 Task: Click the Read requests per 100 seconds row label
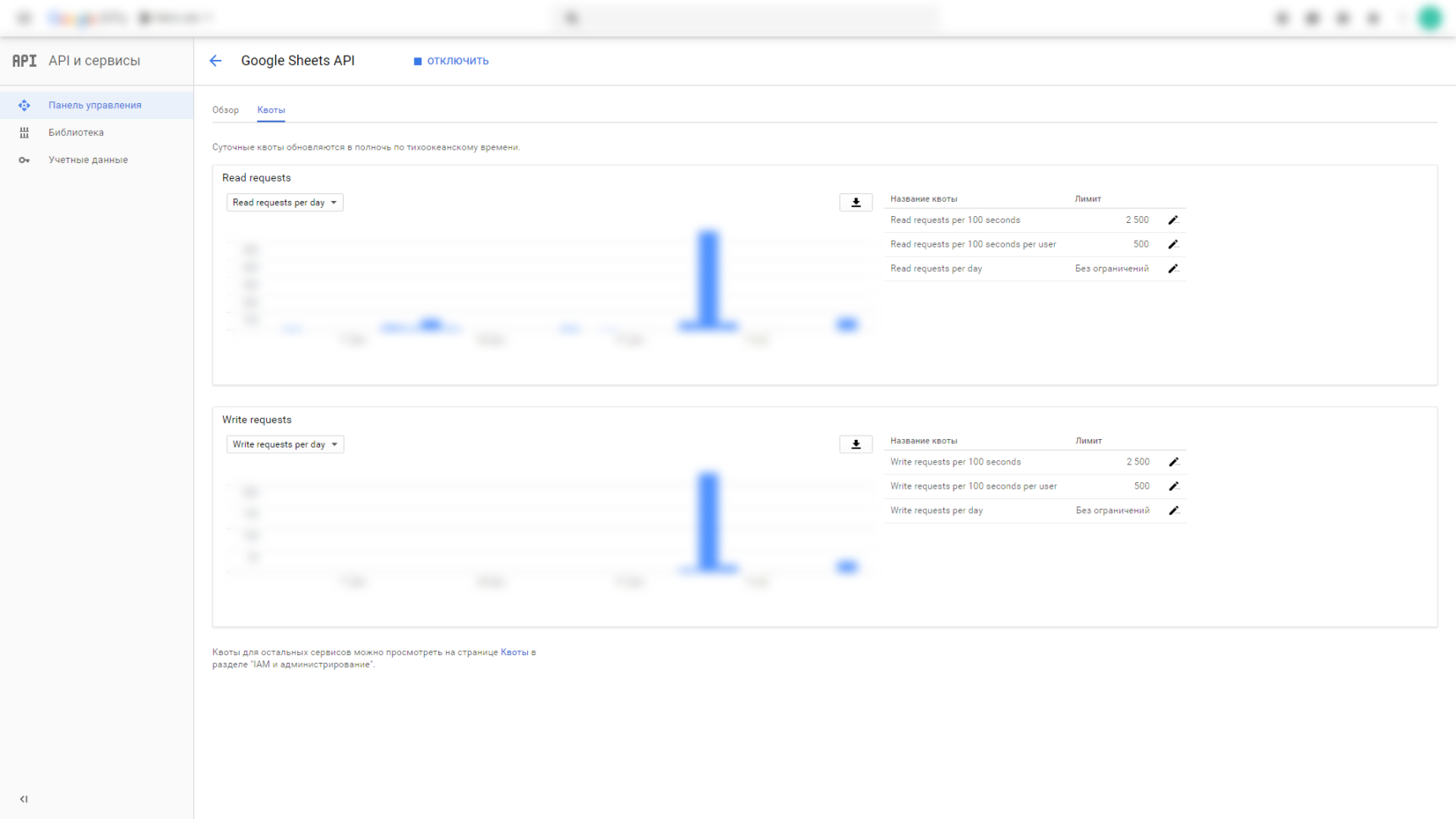tap(955, 220)
